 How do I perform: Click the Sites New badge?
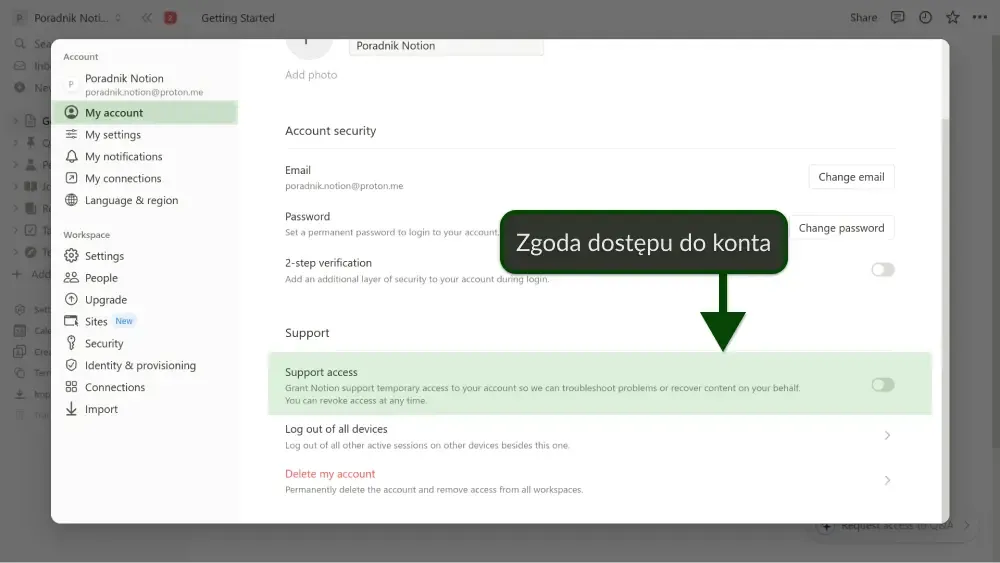click(x=124, y=321)
